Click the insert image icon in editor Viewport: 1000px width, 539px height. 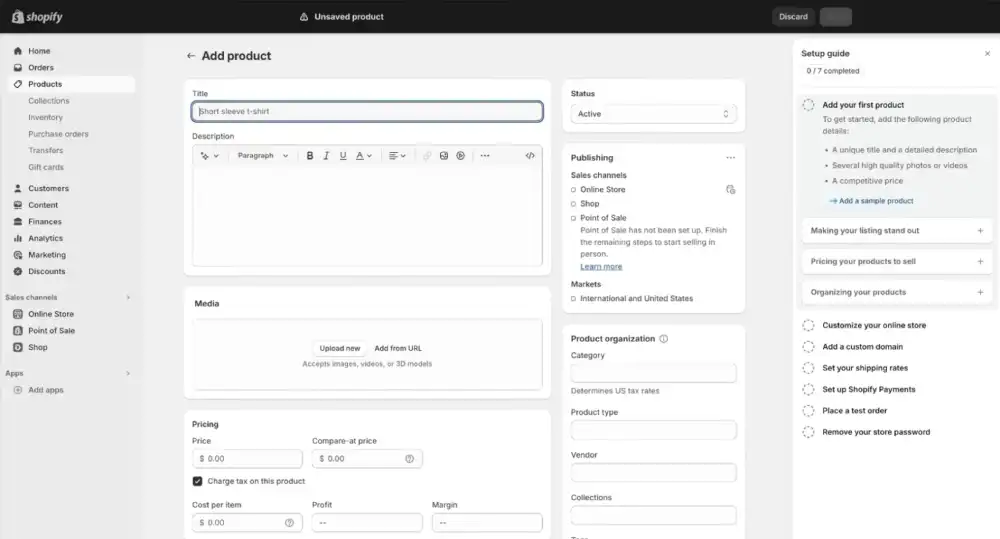point(444,156)
